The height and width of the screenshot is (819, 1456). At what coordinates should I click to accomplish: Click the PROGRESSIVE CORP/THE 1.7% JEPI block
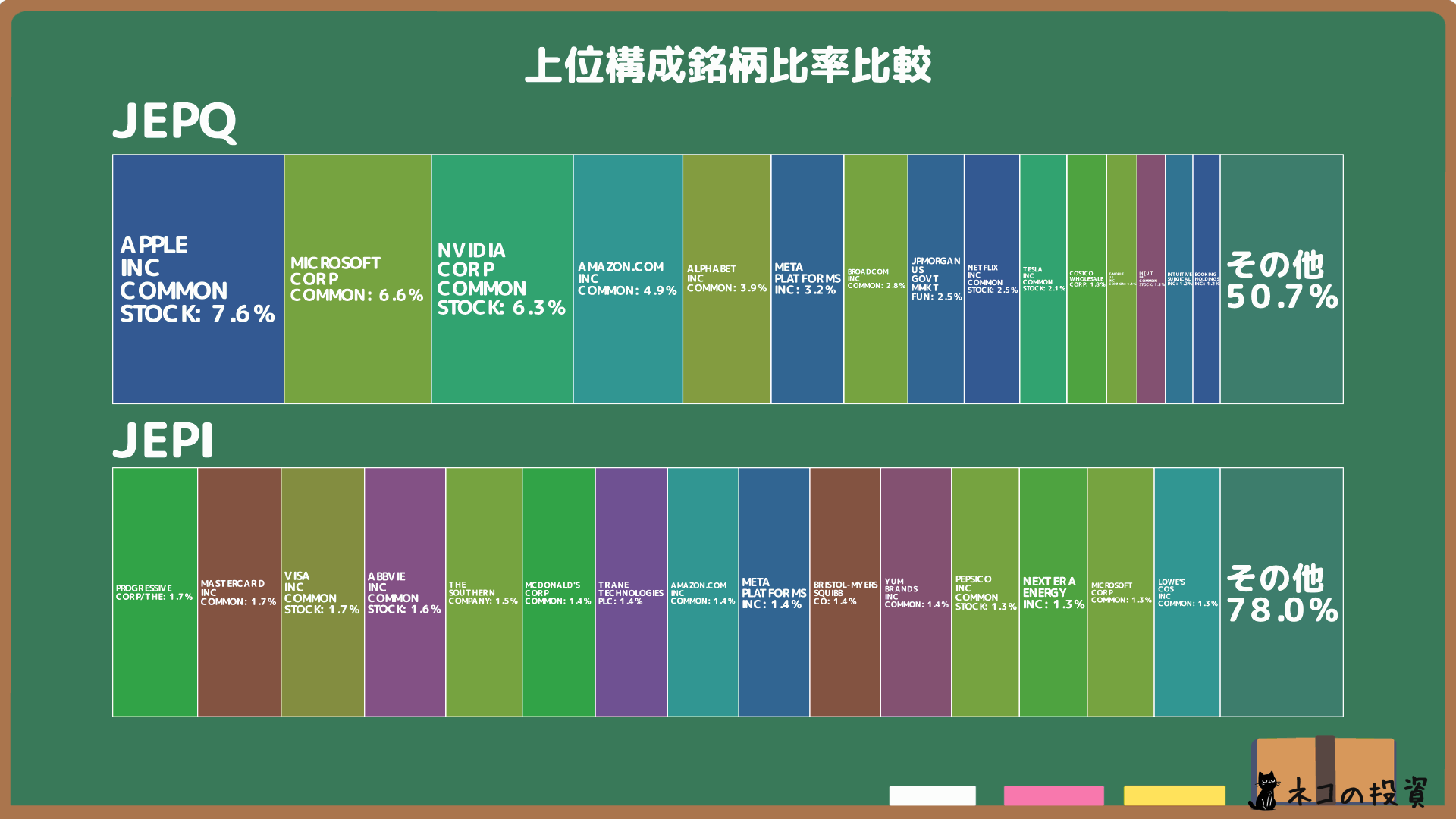click(154, 591)
